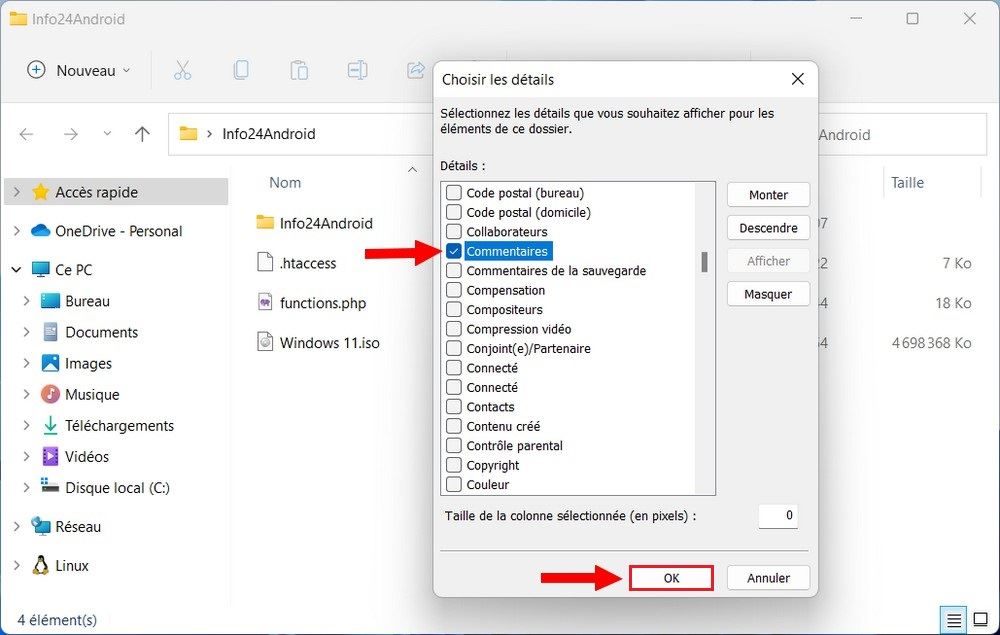Click the details list vertical scrollbar
Image resolution: width=1000 pixels, height=635 pixels.
tap(704, 262)
